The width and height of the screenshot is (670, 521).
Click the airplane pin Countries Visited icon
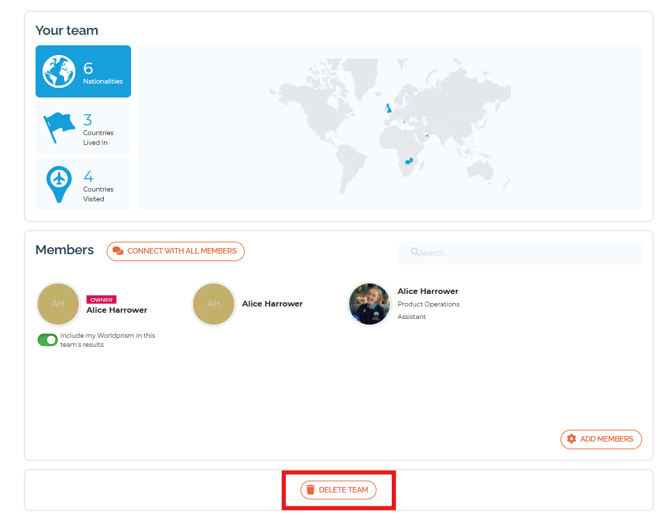click(x=59, y=184)
